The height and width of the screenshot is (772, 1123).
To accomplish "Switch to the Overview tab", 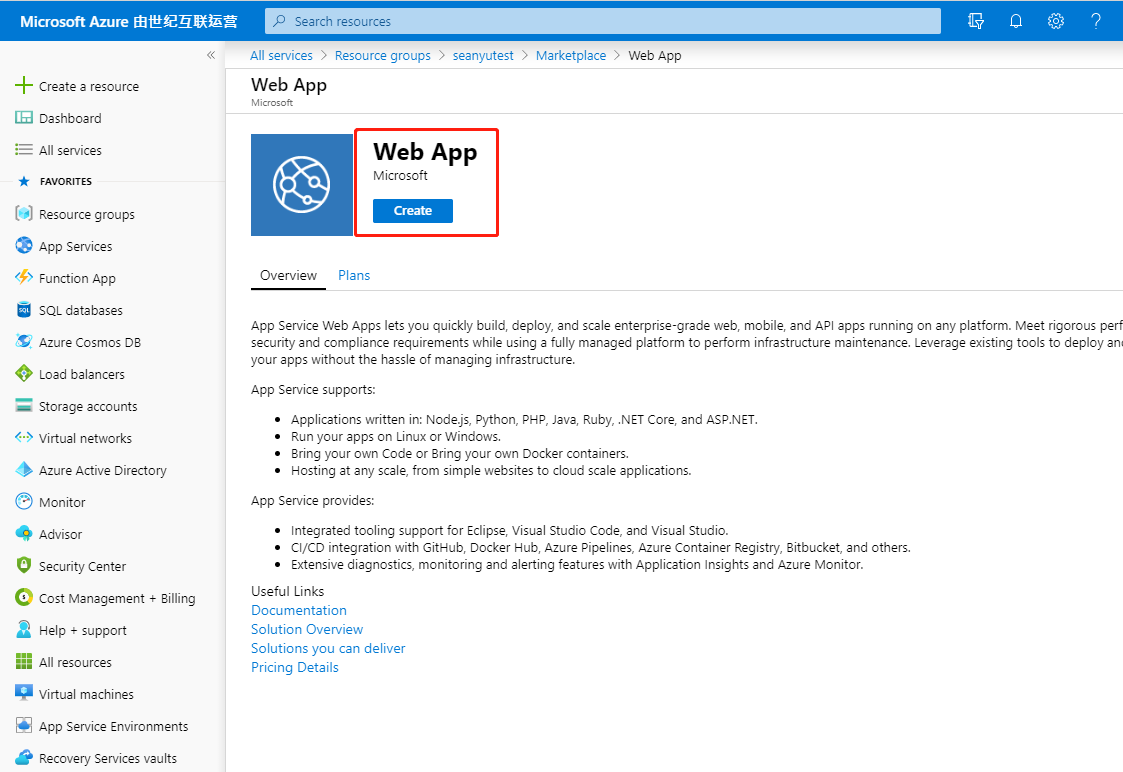I will [x=288, y=276].
